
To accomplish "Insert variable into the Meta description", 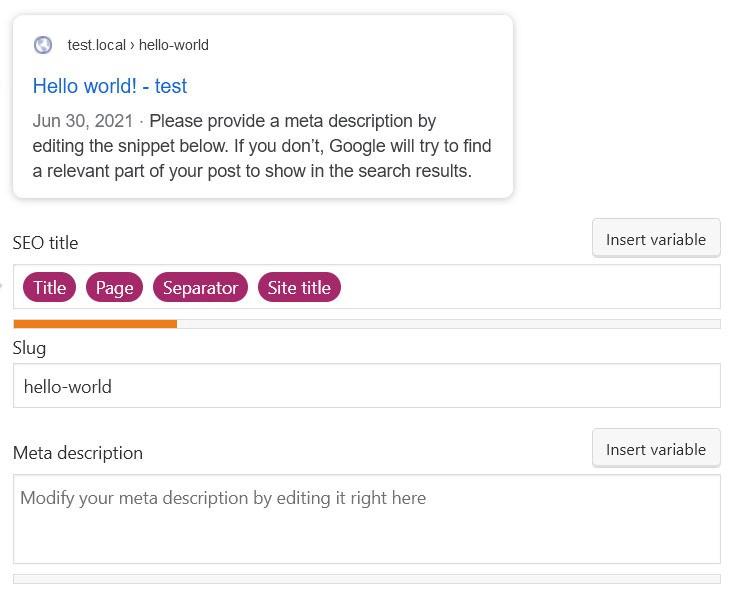I will click(x=656, y=448).
